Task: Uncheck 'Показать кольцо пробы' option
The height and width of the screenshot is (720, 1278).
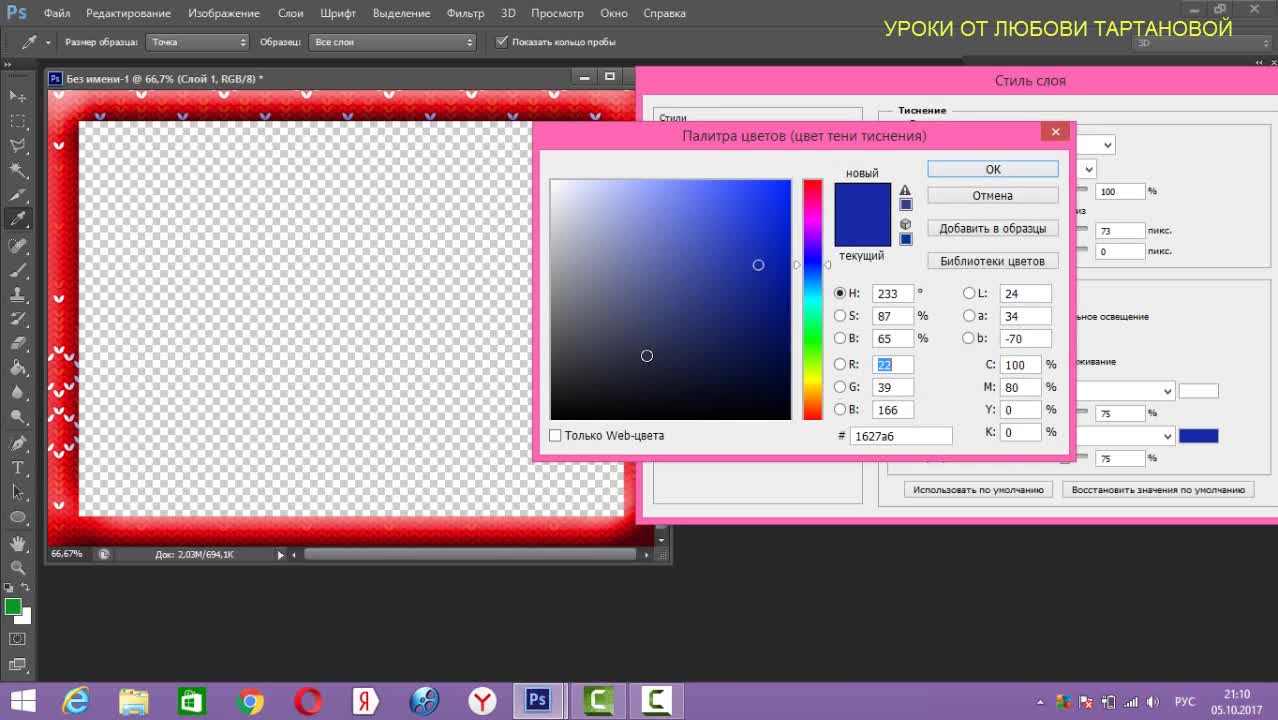Action: [502, 42]
